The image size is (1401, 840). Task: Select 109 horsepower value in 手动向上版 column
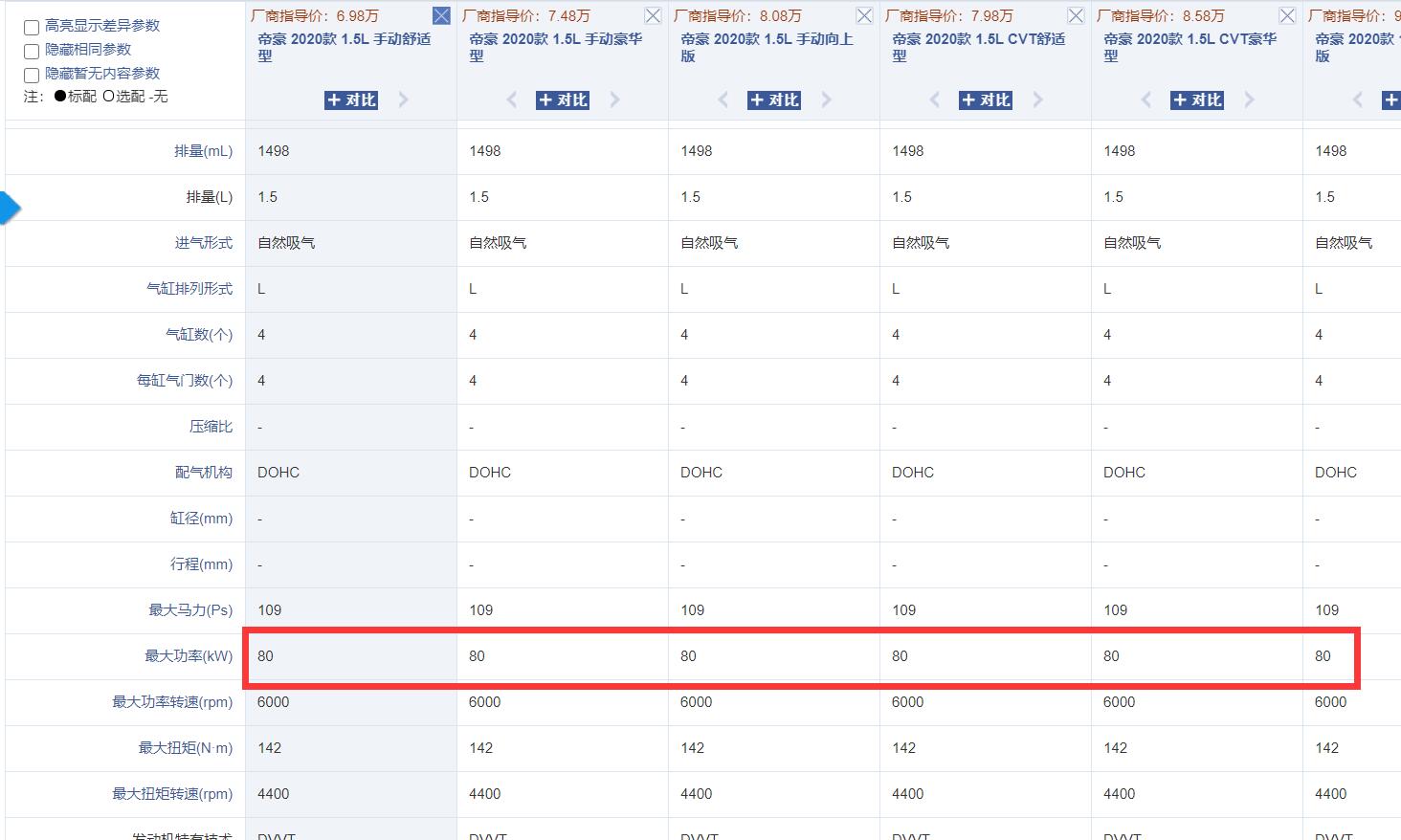tap(693, 610)
